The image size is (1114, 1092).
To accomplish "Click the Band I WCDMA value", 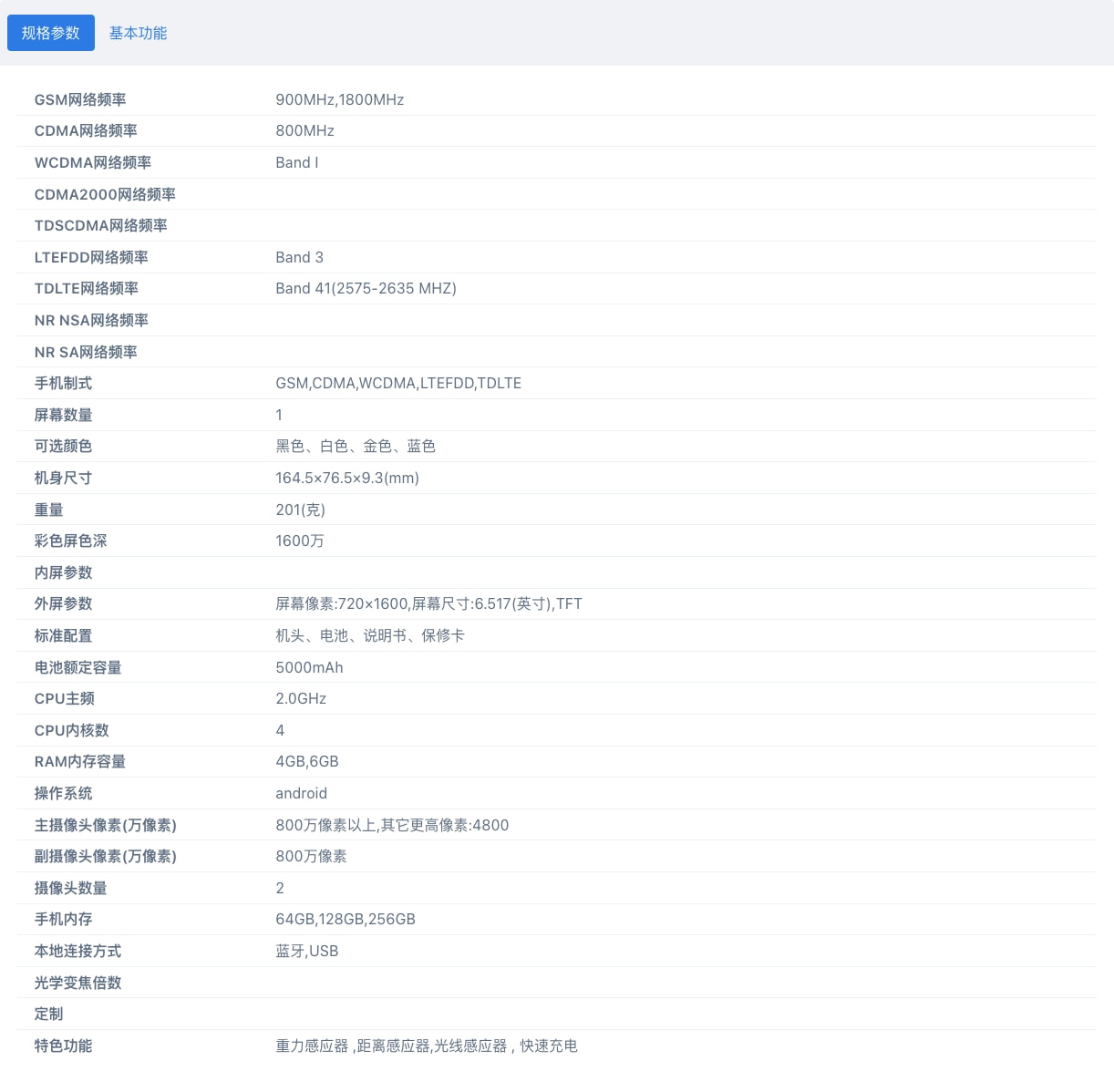I will click(x=296, y=162).
